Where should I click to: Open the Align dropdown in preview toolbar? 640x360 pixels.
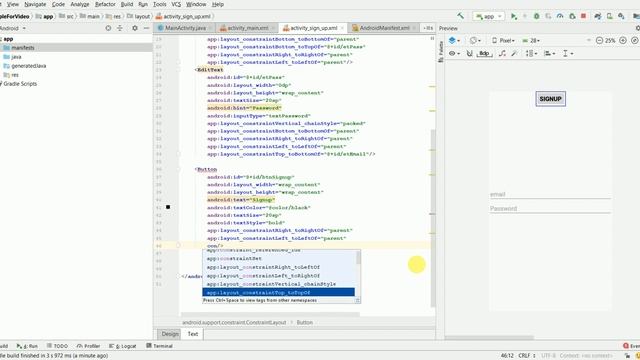coord(549,53)
